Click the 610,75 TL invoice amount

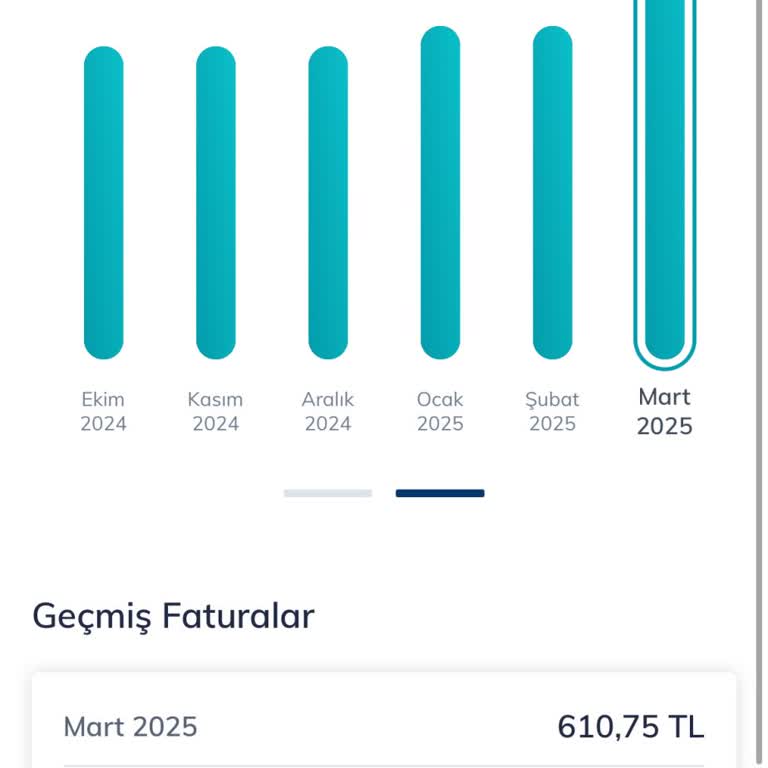tap(630, 727)
